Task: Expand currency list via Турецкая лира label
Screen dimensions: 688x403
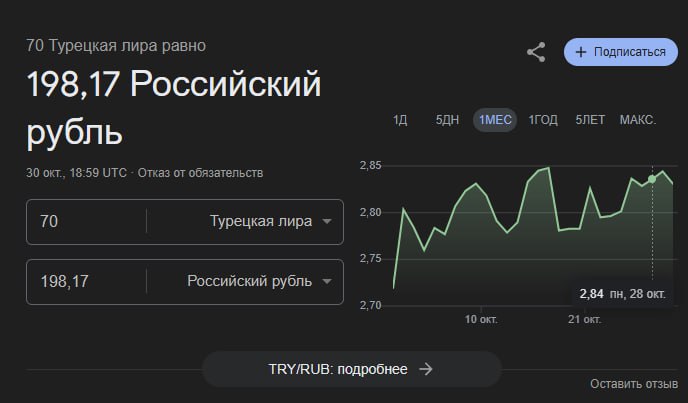Action: [261, 221]
